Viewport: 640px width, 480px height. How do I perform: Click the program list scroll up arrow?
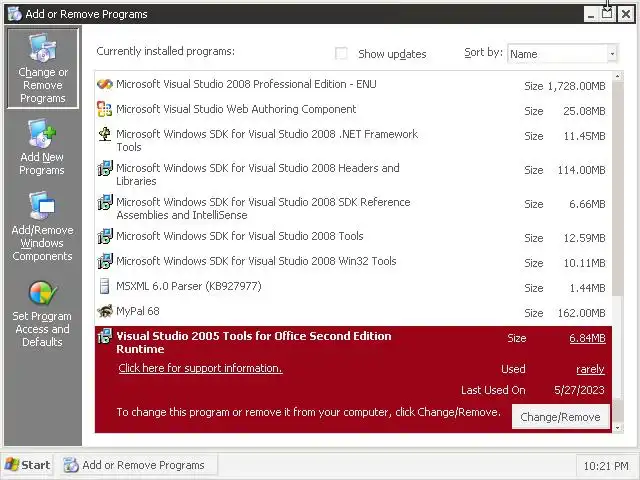(x=617, y=76)
